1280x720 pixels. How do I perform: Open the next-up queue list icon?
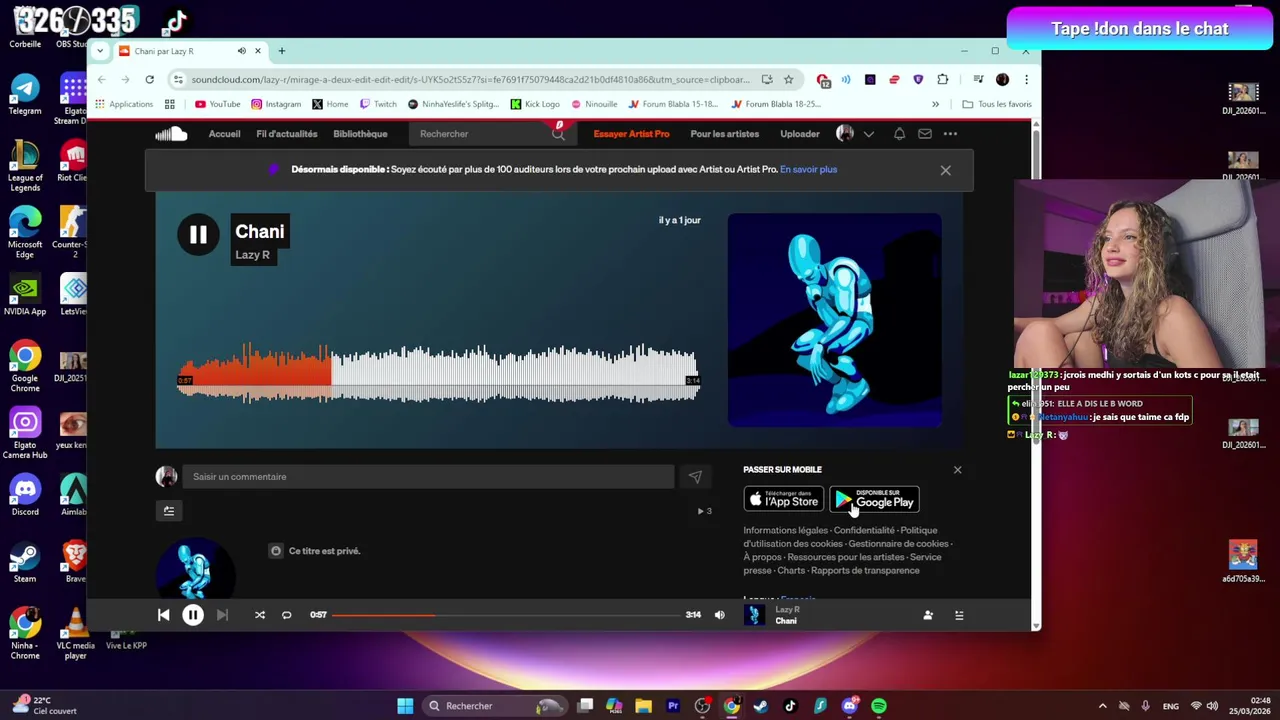coord(959,616)
